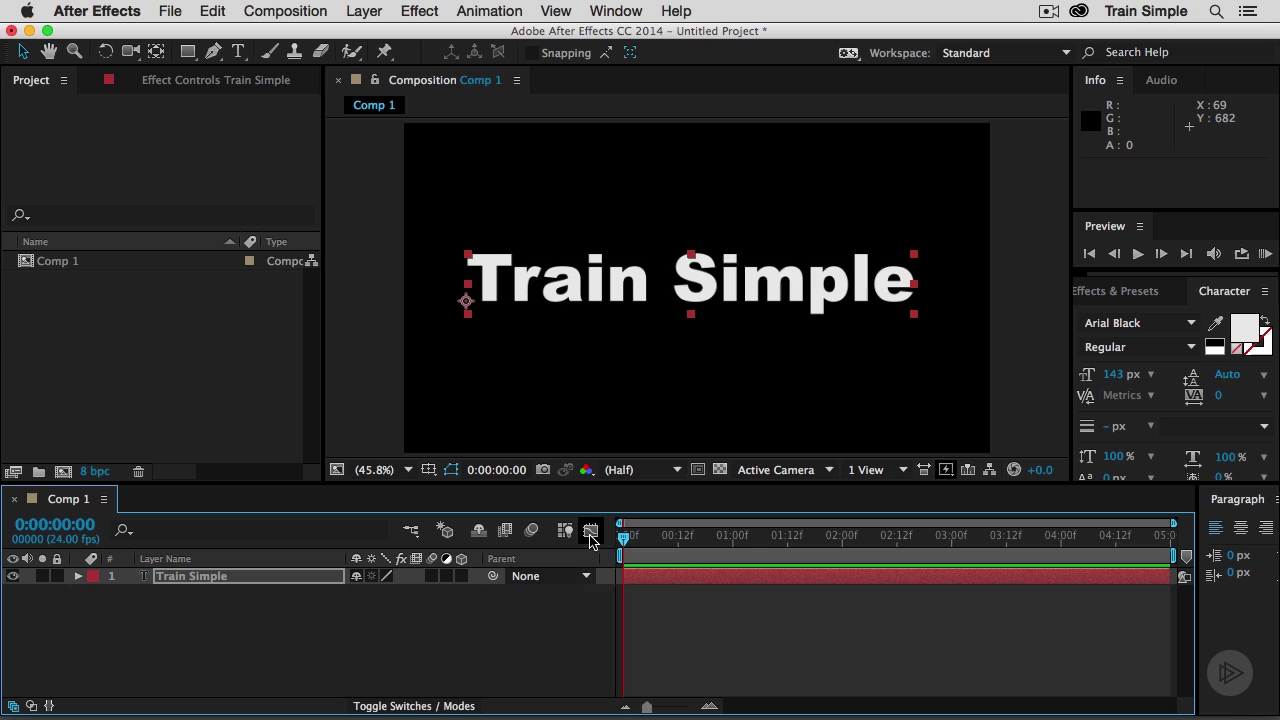Select the Pen tool
Screen dimensions: 1280x720
tap(213, 51)
